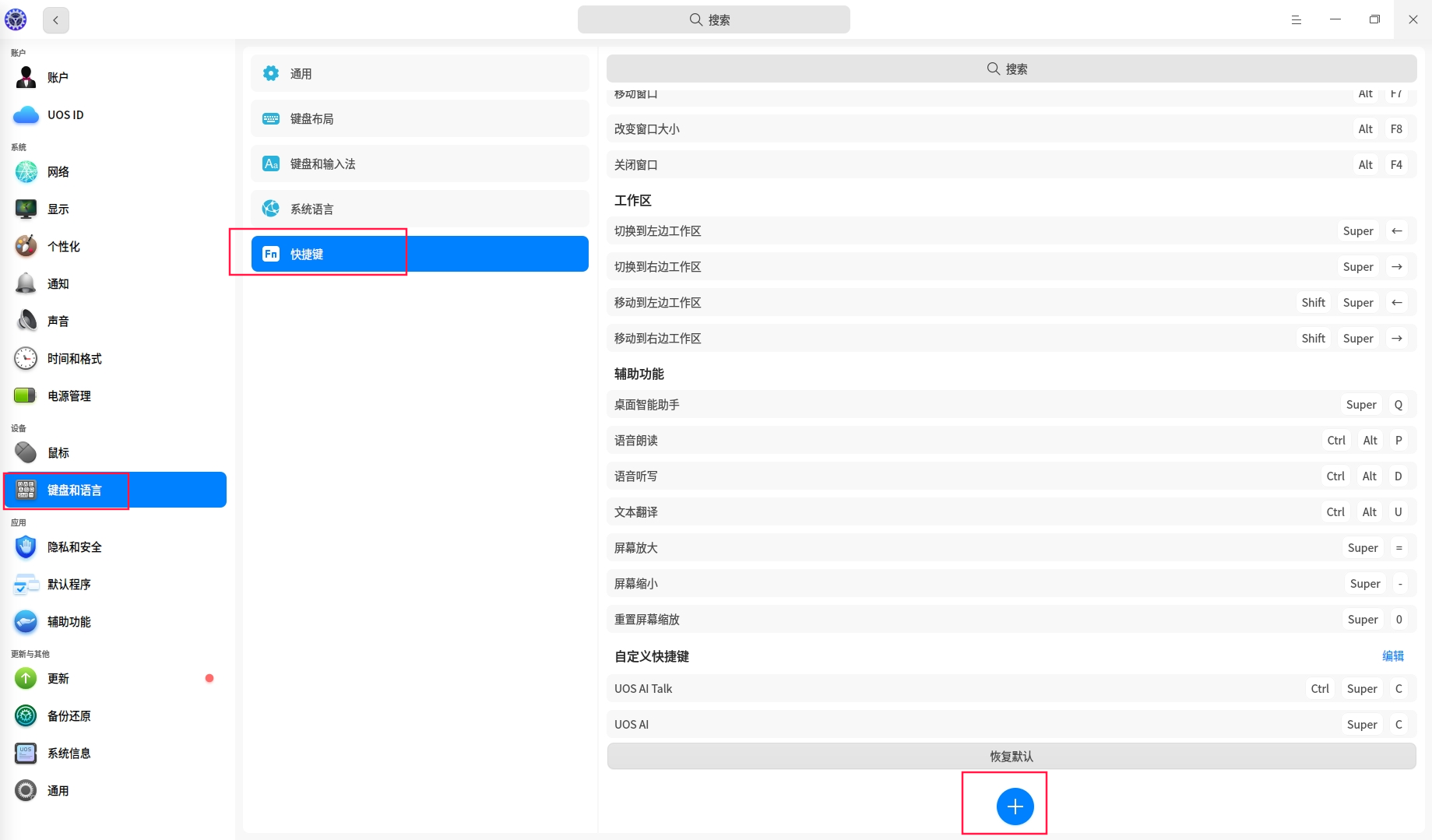
Task: Click the Restore Defaults button
Action: click(x=1012, y=757)
